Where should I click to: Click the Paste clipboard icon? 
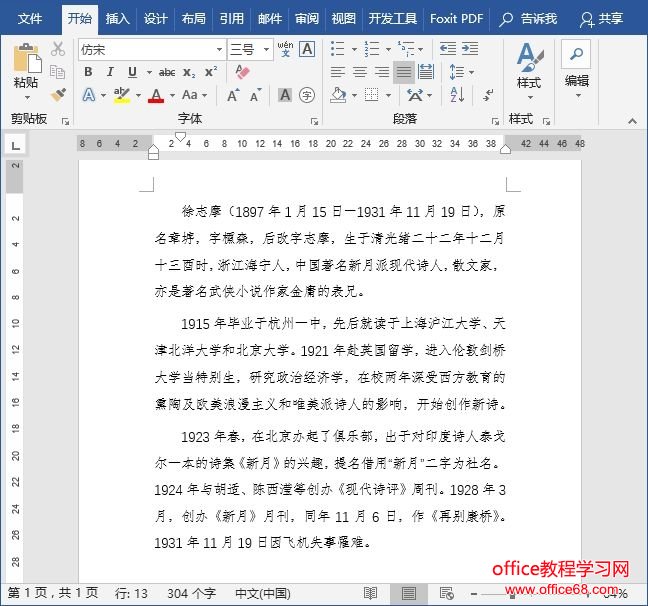27,58
